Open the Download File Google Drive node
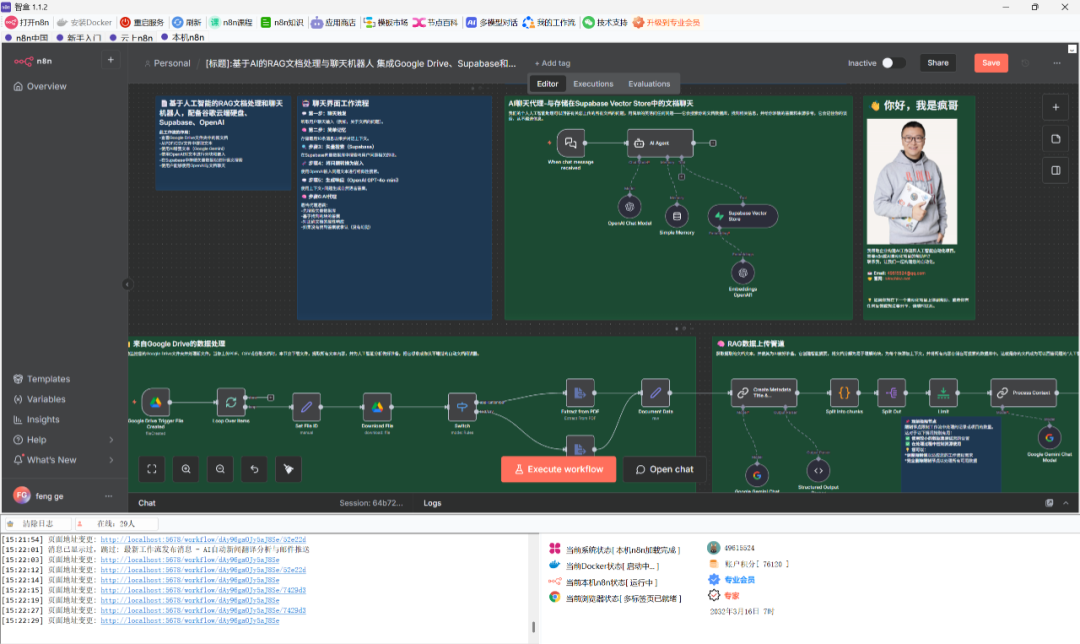 (x=377, y=407)
